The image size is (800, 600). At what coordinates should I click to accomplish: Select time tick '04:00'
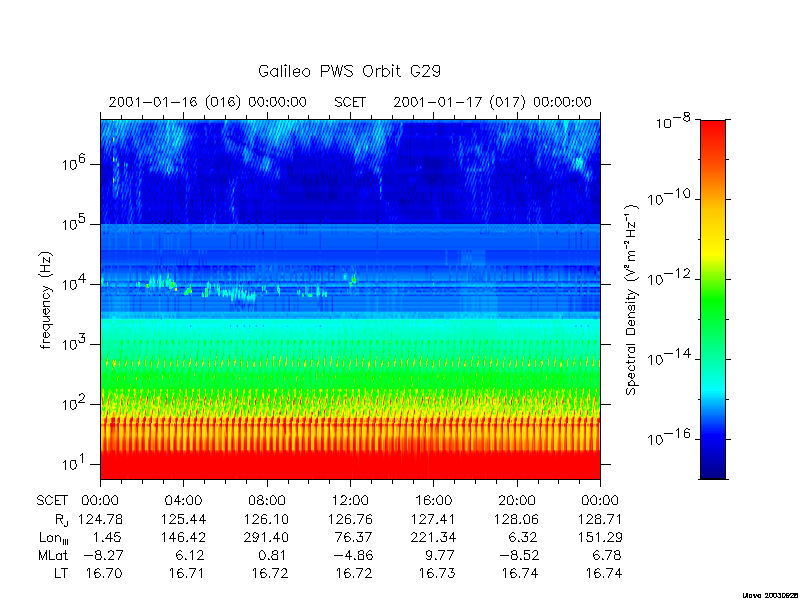184,501
